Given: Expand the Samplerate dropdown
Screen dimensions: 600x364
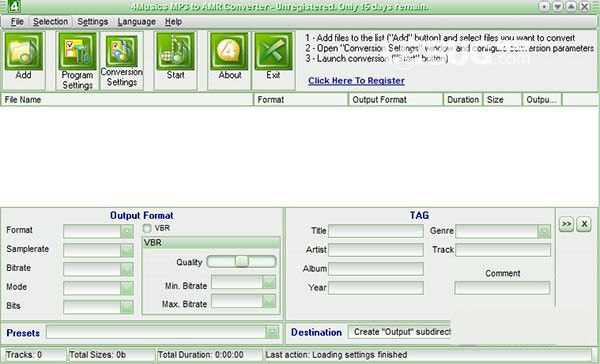Looking at the screenshot, I should [127, 250].
